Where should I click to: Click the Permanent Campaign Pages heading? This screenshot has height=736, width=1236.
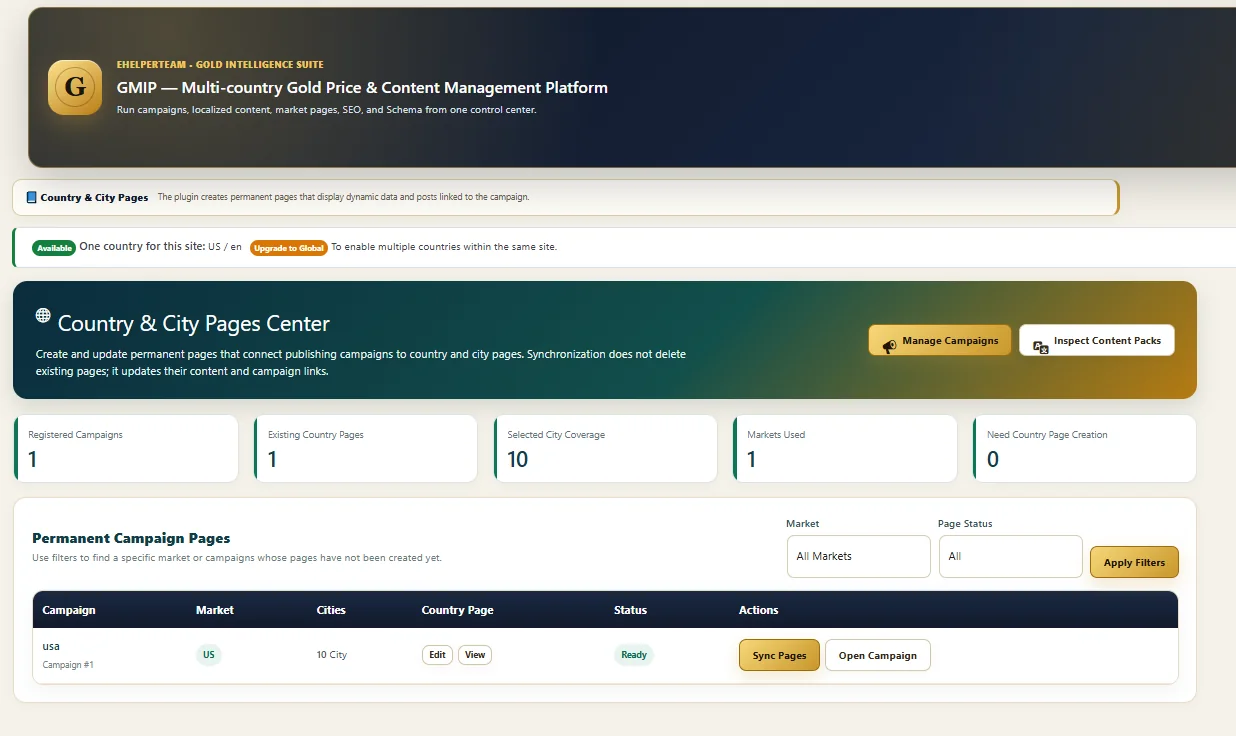[131, 538]
